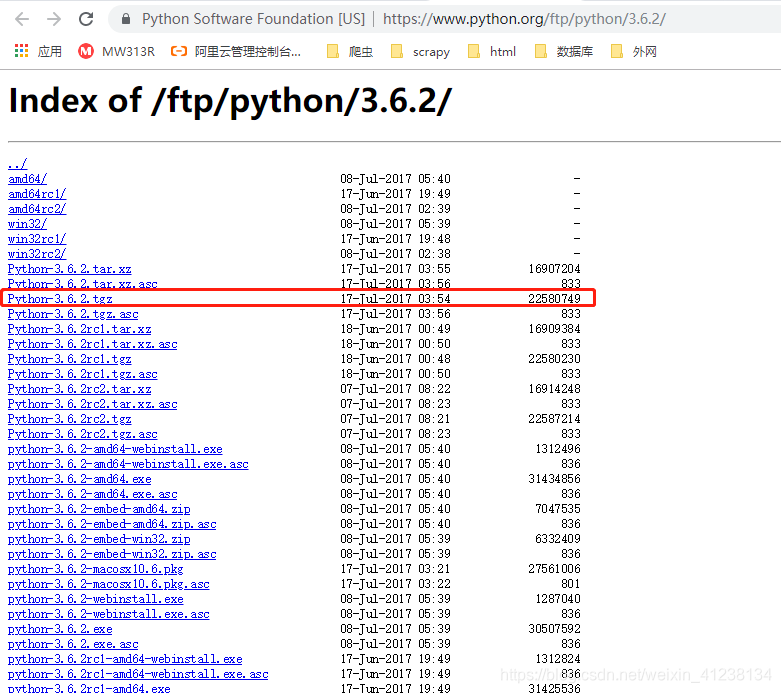The width and height of the screenshot is (781, 693).
Task: Click the file size 7047535
Action: 558,509
